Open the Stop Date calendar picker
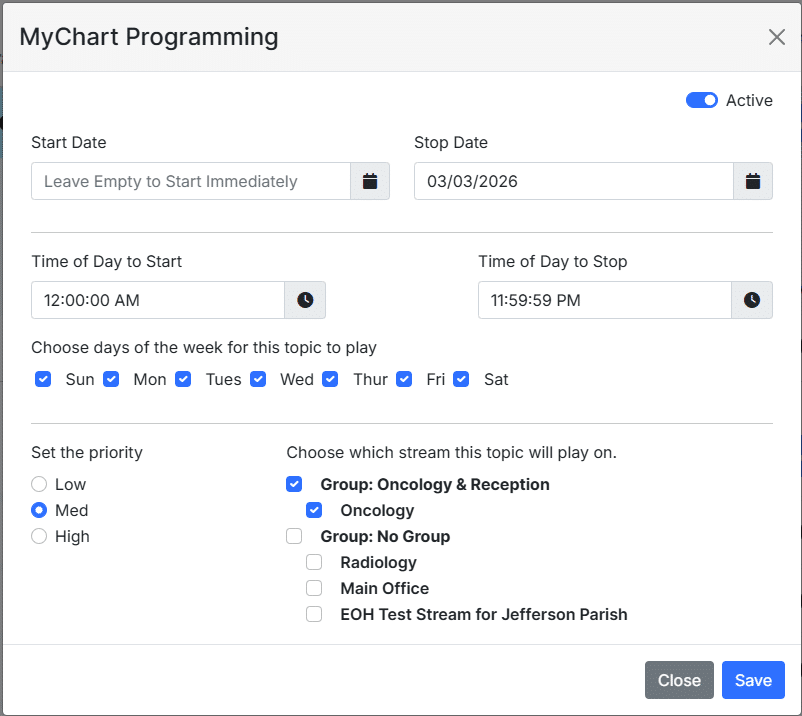Viewport: 802px width, 716px height. pos(753,181)
